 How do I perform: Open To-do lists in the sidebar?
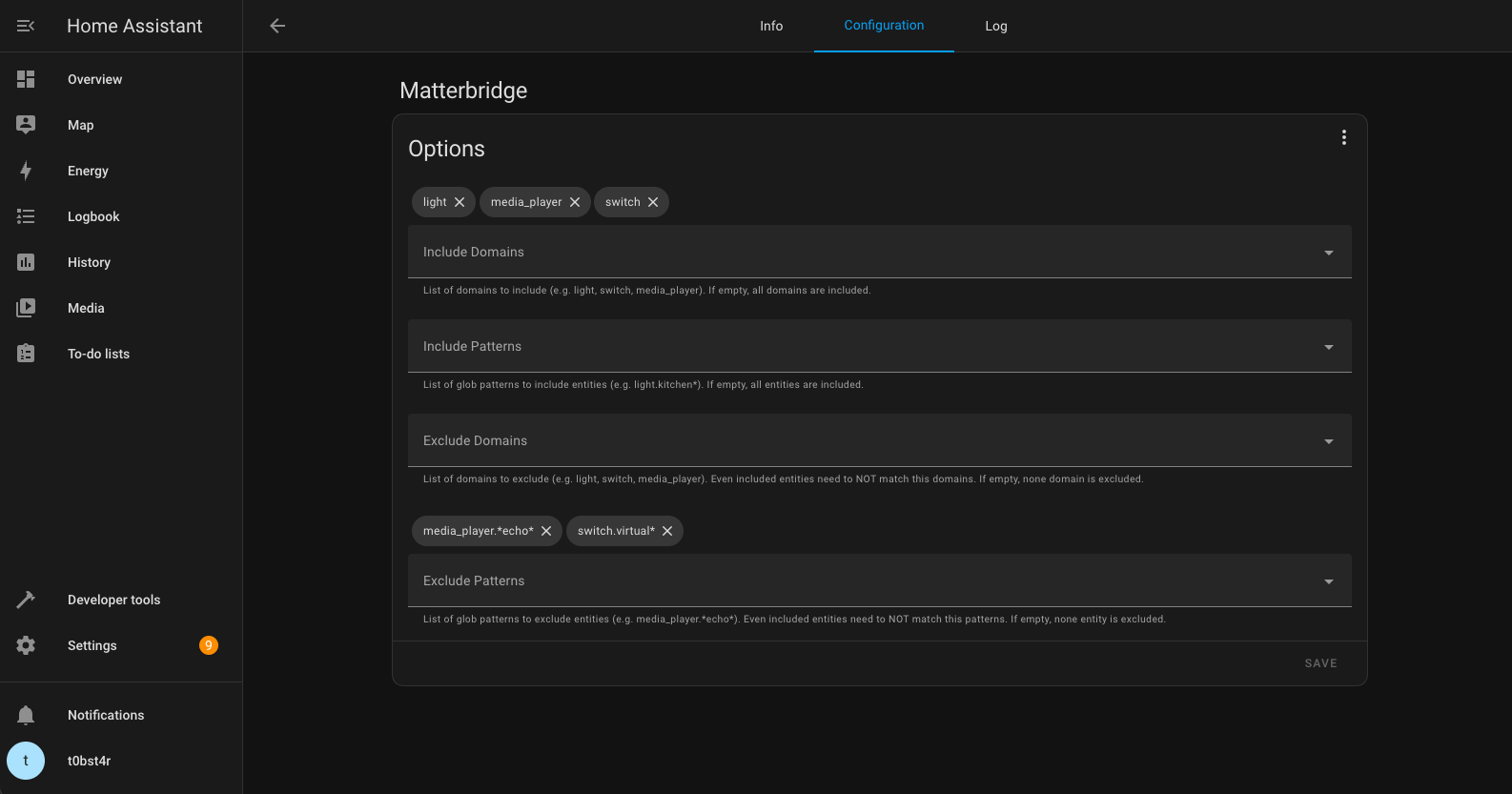(121, 354)
